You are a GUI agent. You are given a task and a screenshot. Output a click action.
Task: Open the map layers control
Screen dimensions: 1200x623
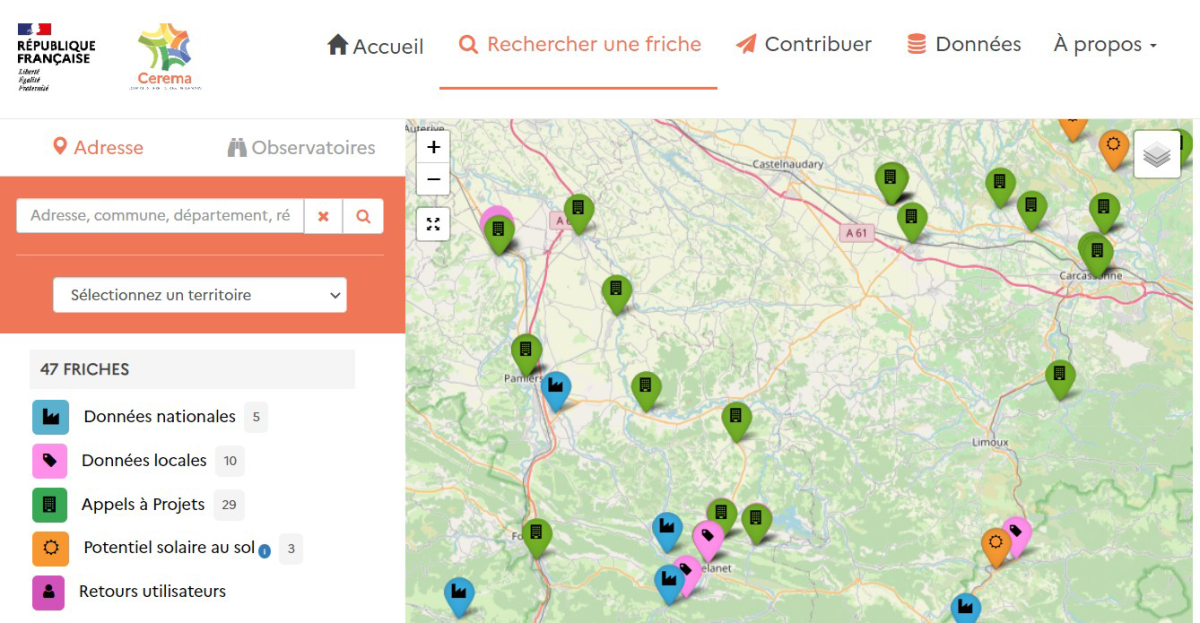pyautogui.click(x=1157, y=155)
